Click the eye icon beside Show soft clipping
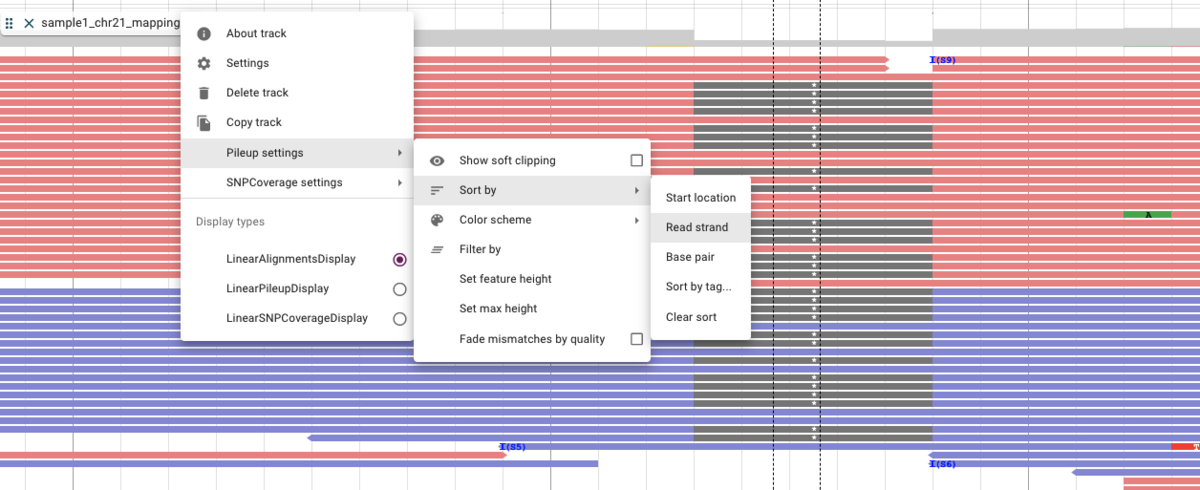1200x490 pixels. pyautogui.click(x=437, y=160)
